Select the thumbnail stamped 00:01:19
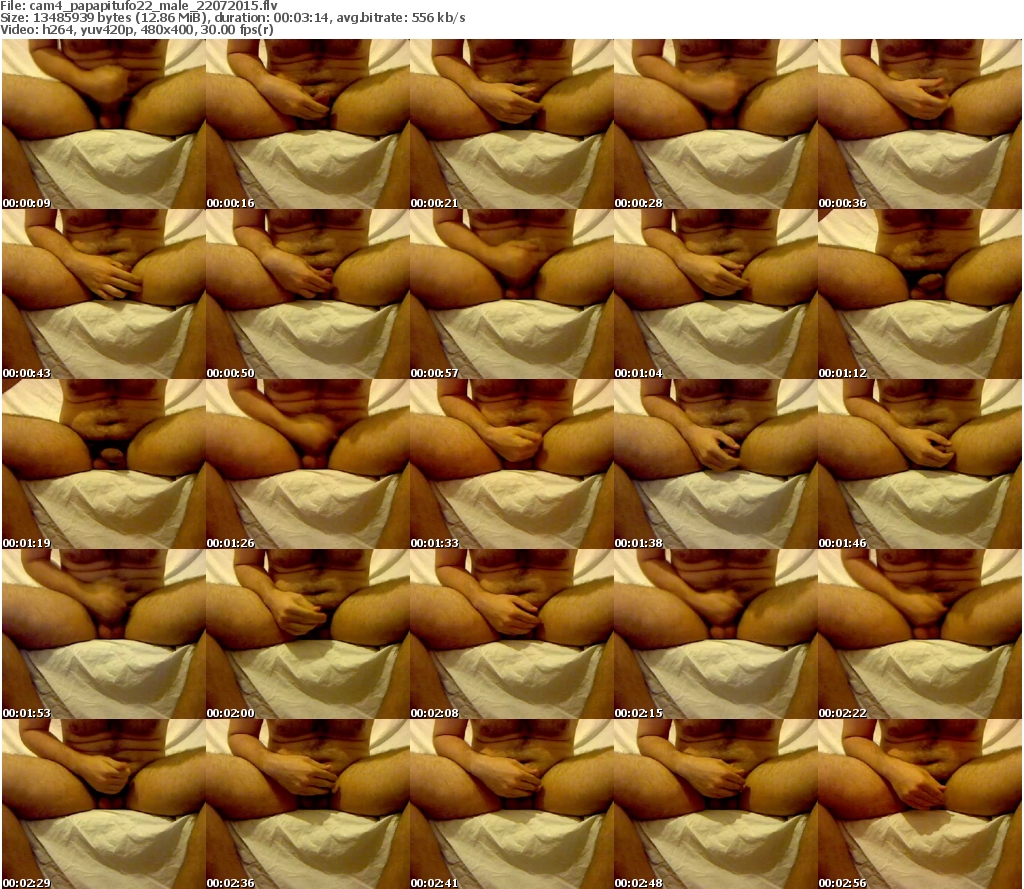Screen dimensions: 1024x889 point(103,464)
